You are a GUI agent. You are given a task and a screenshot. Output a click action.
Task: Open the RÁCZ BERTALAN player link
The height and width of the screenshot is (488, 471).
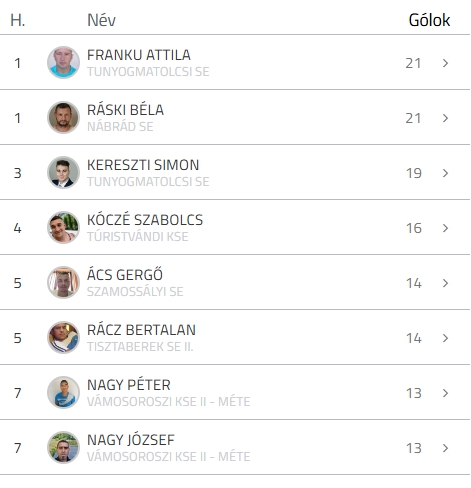point(141,330)
